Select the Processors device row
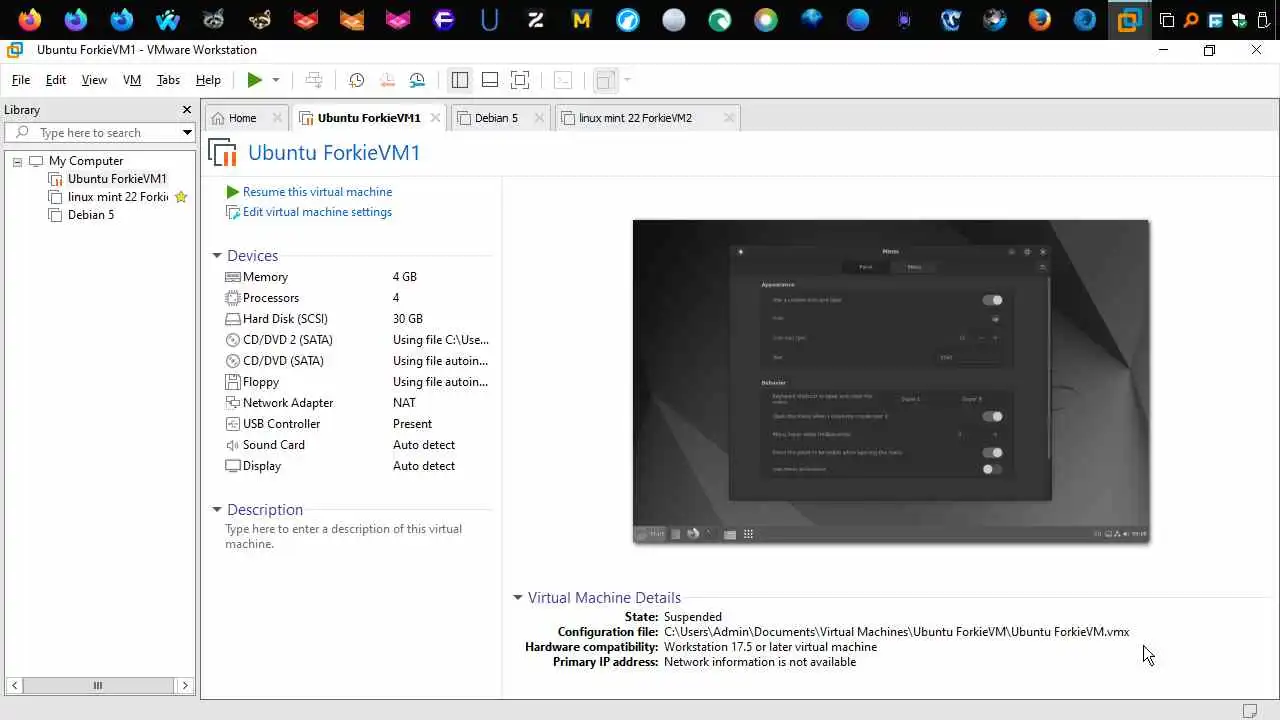 (356, 298)
